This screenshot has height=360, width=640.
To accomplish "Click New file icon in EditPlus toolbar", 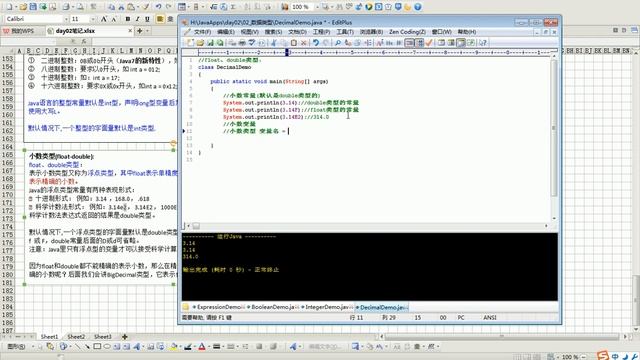I will coord(191,42).
